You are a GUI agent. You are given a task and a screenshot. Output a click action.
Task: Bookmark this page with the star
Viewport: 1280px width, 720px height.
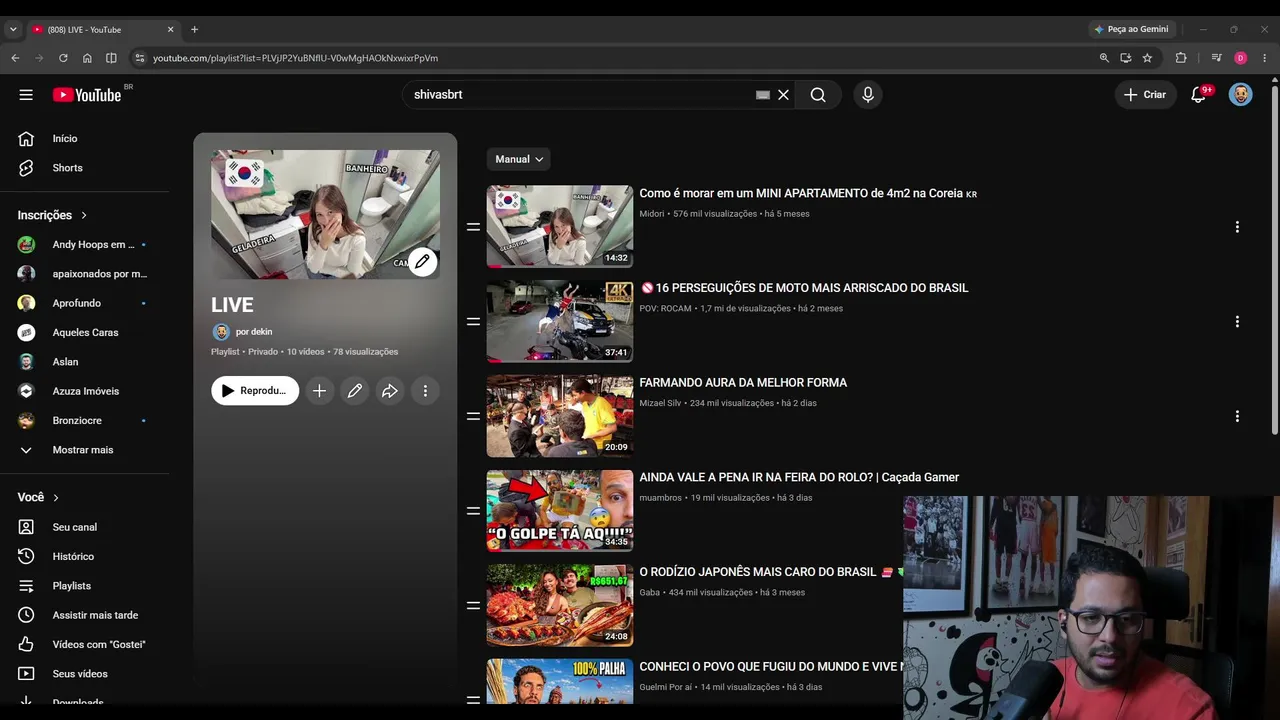click(1147, 58)
